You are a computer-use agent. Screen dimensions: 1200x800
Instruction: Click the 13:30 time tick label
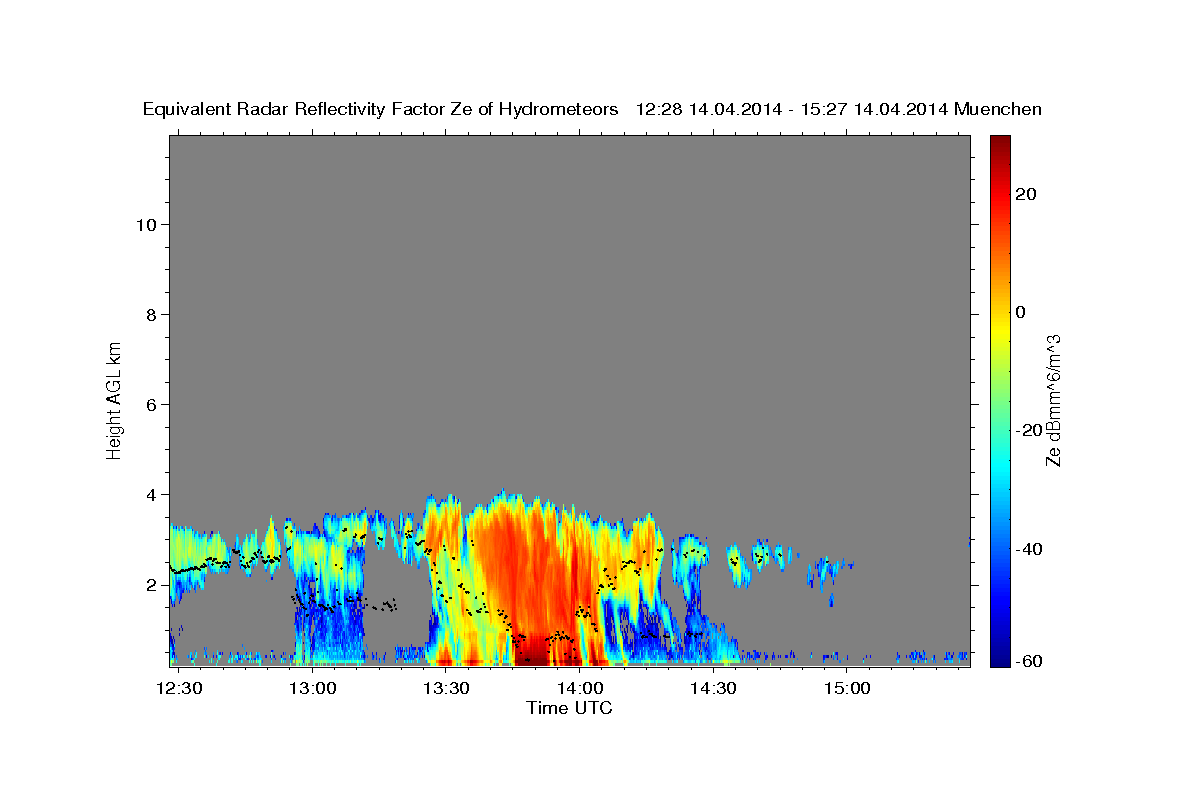[446, 688]
